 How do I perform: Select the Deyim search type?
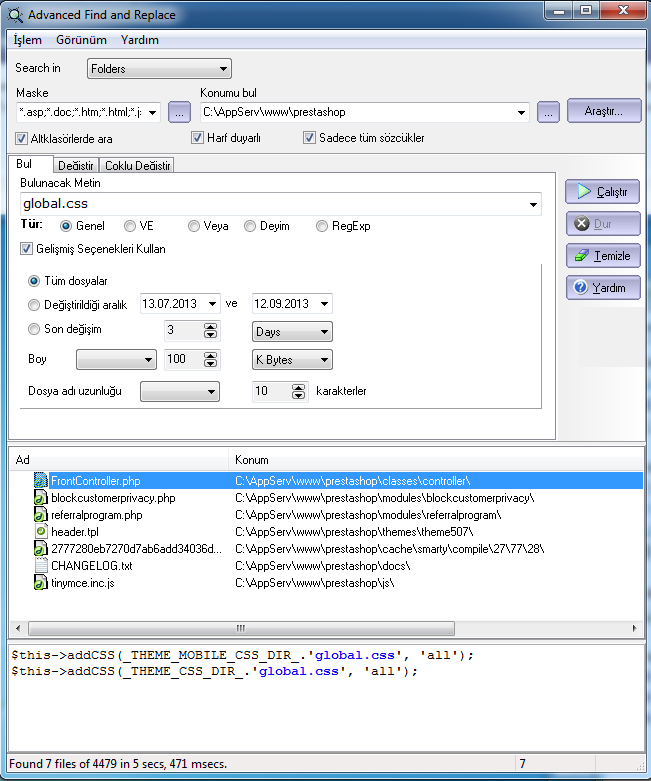tap(250, 226)
